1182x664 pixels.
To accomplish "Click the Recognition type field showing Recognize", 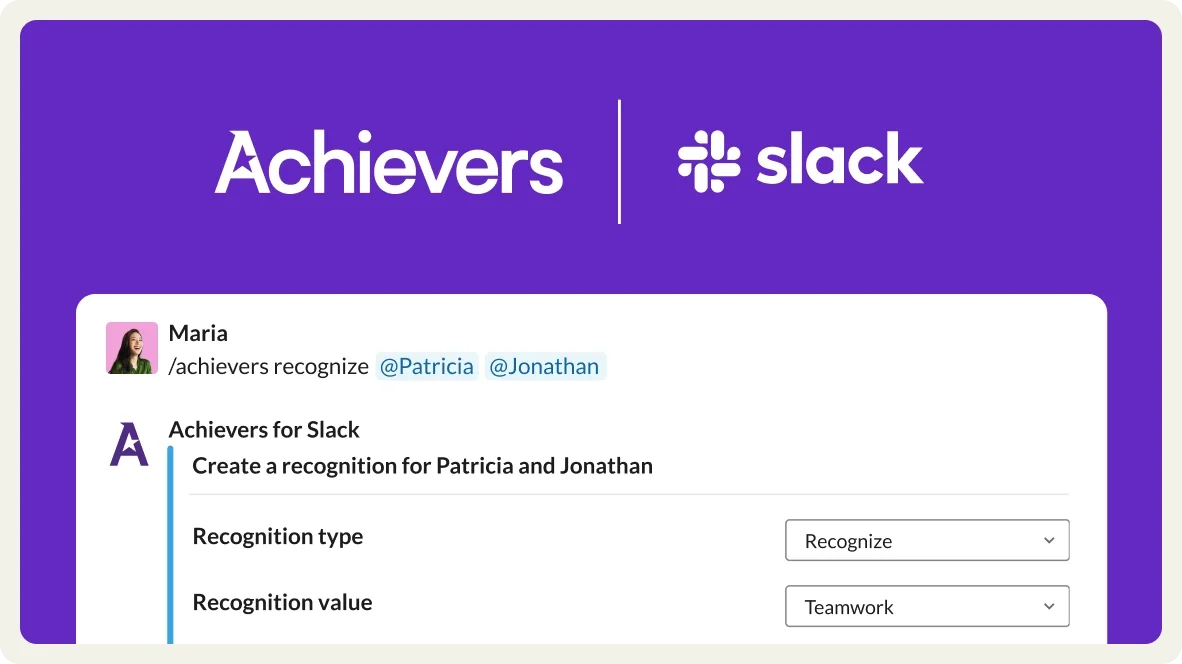I will [x=926, y=540].
